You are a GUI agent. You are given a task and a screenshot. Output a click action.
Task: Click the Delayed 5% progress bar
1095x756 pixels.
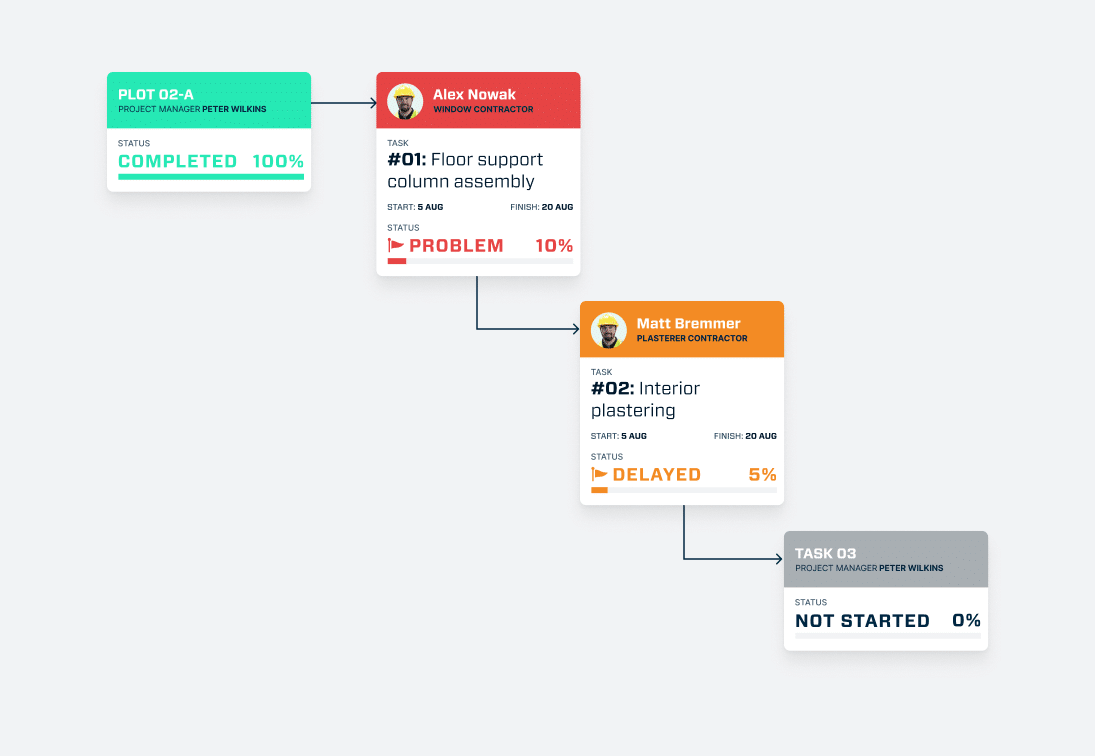683,490
